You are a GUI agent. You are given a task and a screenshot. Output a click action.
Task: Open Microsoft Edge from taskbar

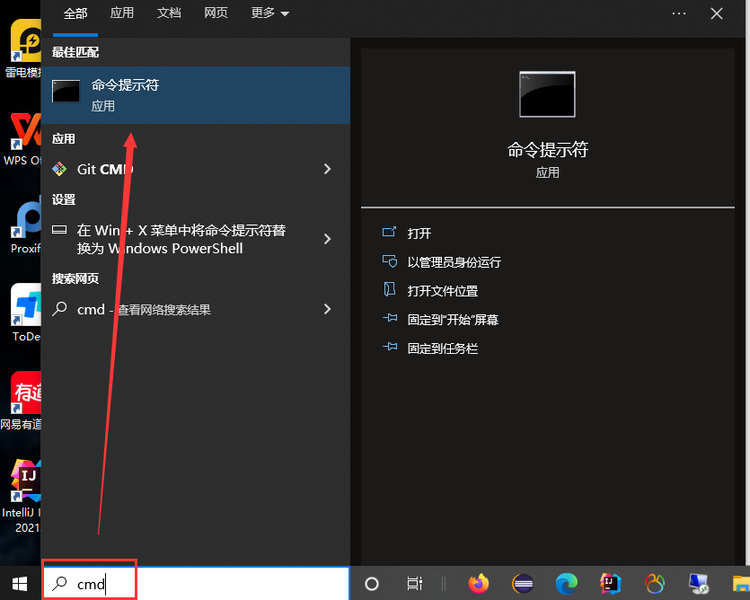point(567,583)
